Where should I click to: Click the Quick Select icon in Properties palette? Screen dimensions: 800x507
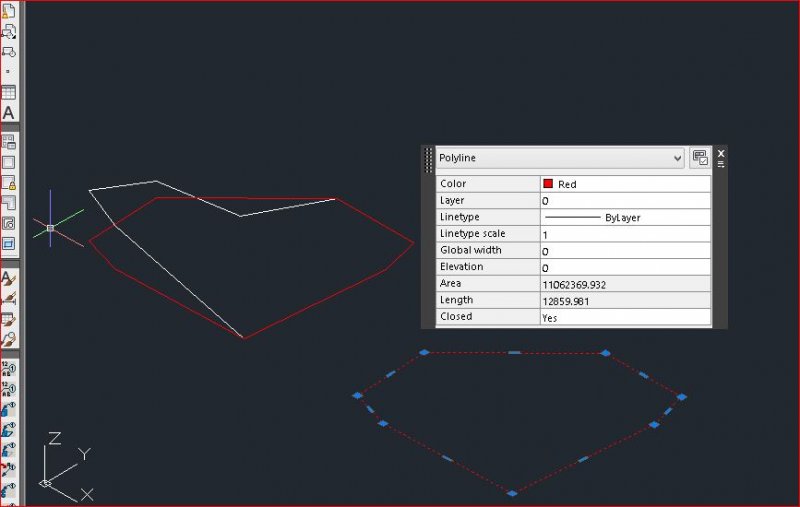[700, 158]
